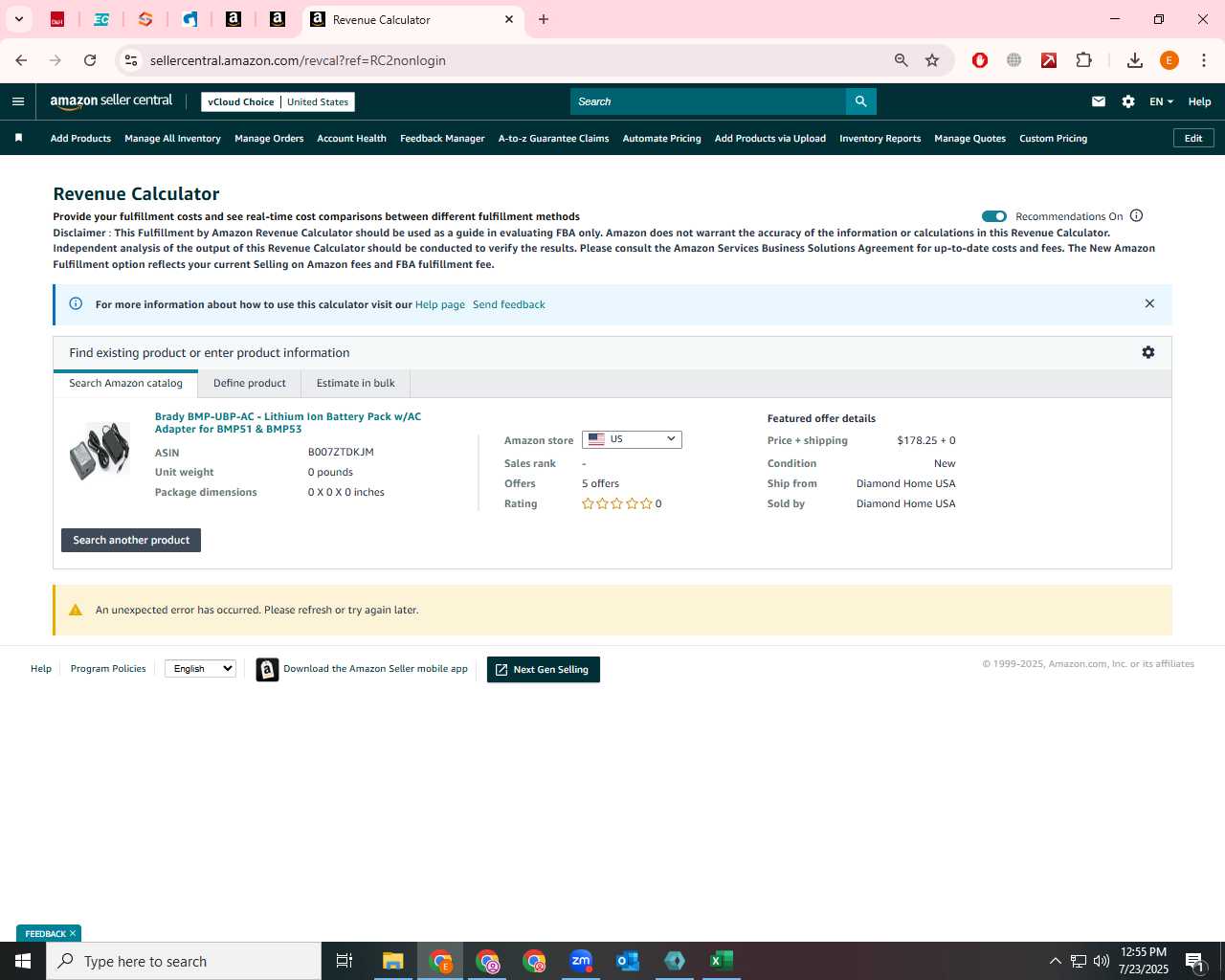Screen dimensions: 1225x980
Task: Click the bookmark flag icon
Action: click(18, 138)
